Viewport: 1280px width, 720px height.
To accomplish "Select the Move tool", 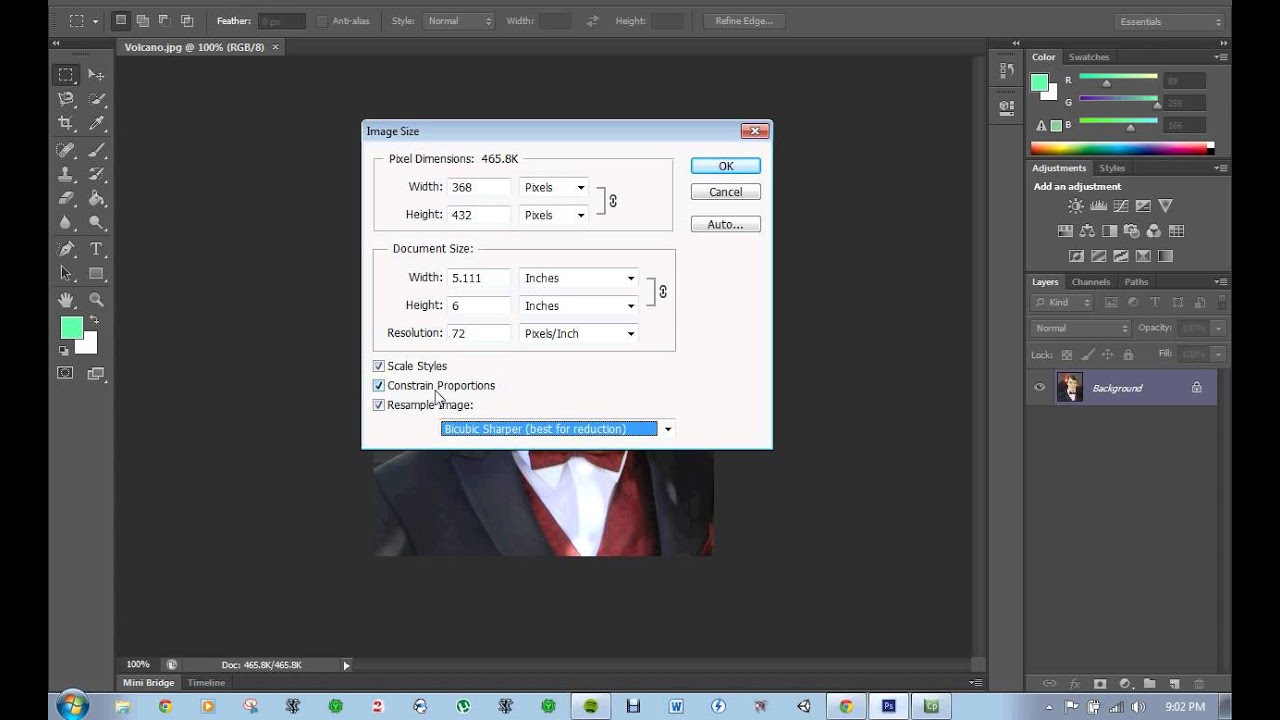I will point(97,74).
